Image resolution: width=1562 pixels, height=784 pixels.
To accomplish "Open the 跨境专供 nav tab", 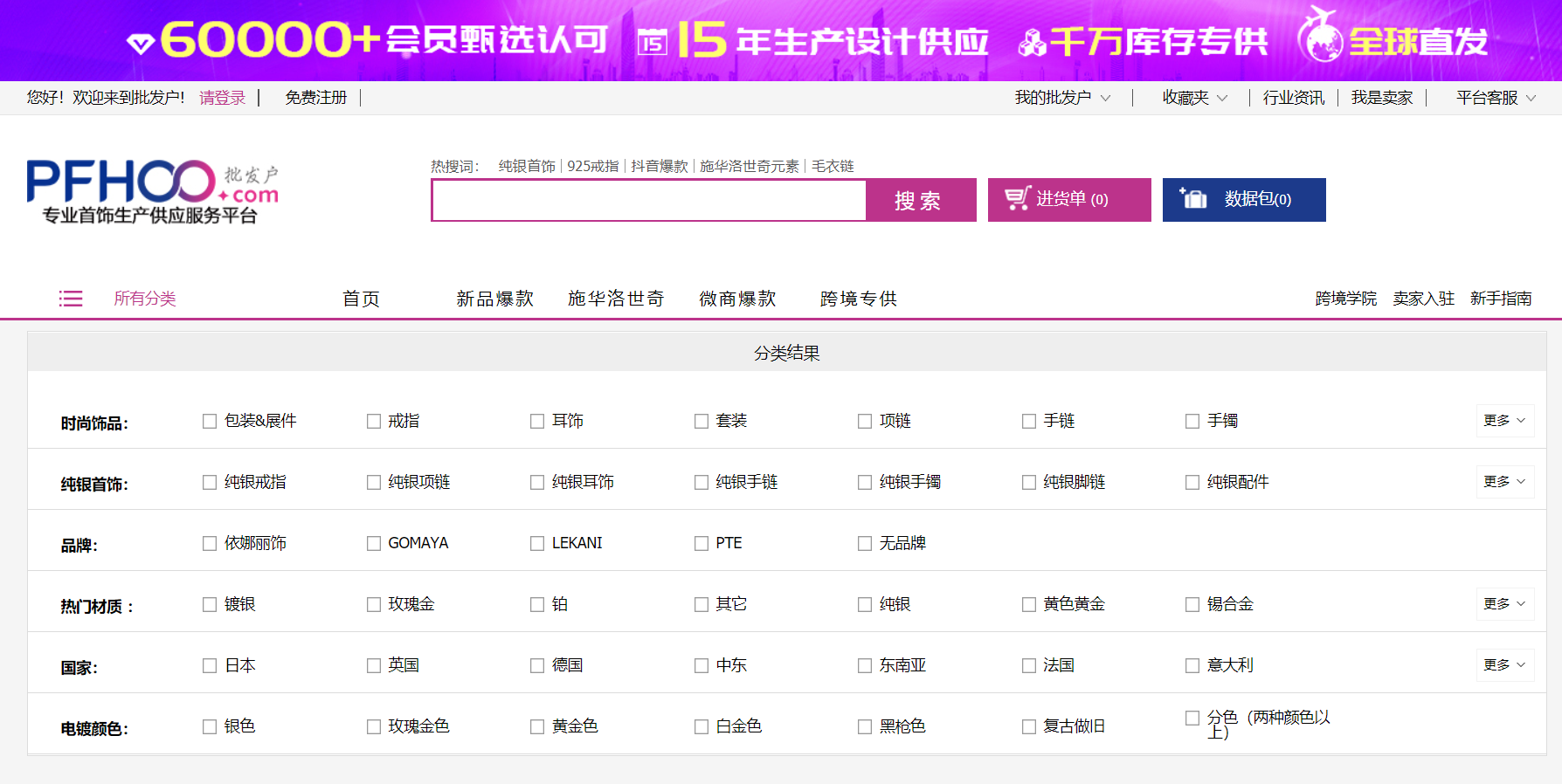I will 858,299.
